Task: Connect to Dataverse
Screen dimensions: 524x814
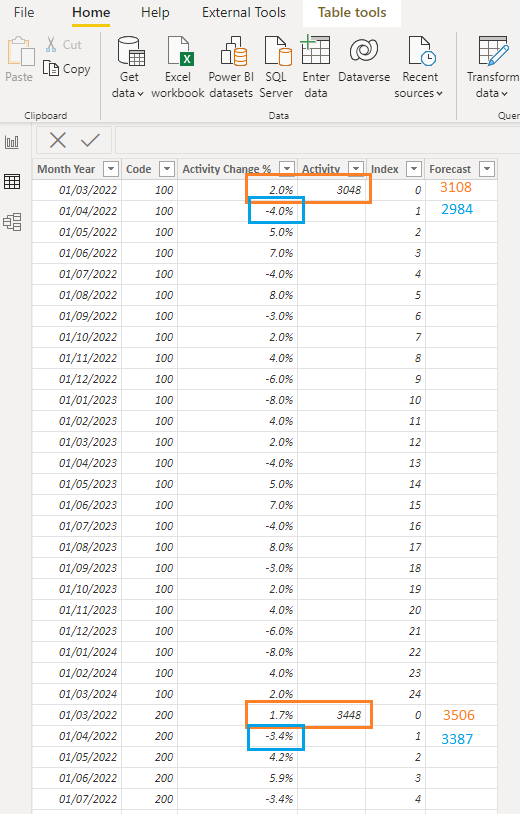Action: (x=364, y=59)
